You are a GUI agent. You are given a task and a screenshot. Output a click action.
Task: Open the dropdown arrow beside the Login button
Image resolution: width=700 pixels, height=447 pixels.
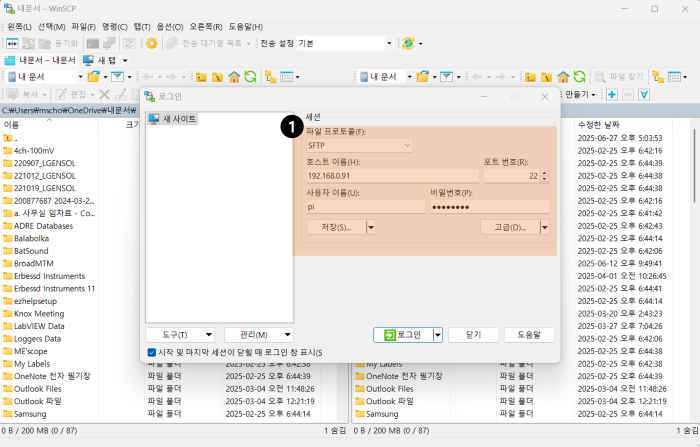coord(438,335)
